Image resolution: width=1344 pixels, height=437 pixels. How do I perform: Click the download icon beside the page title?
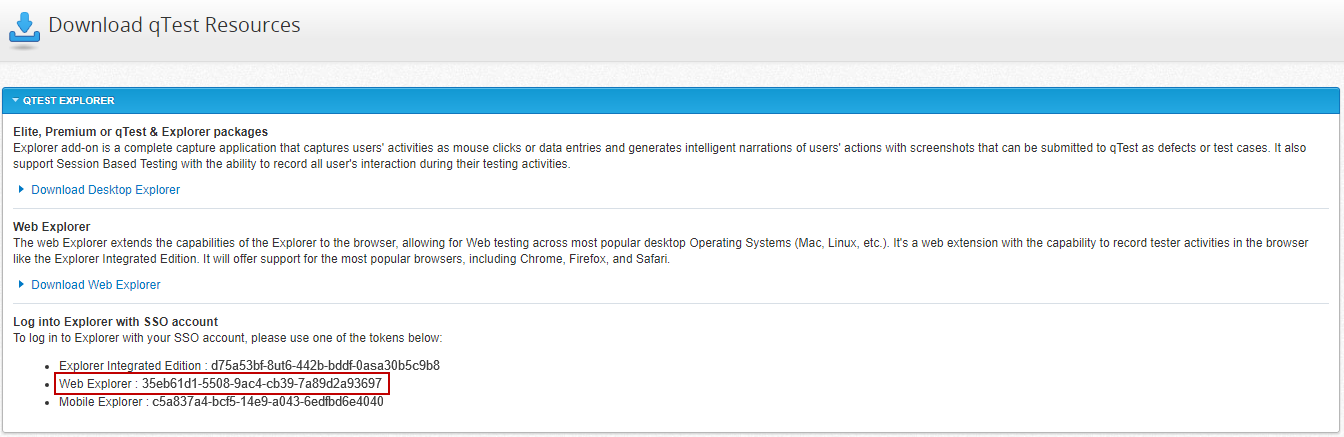(x=24, y=28)
